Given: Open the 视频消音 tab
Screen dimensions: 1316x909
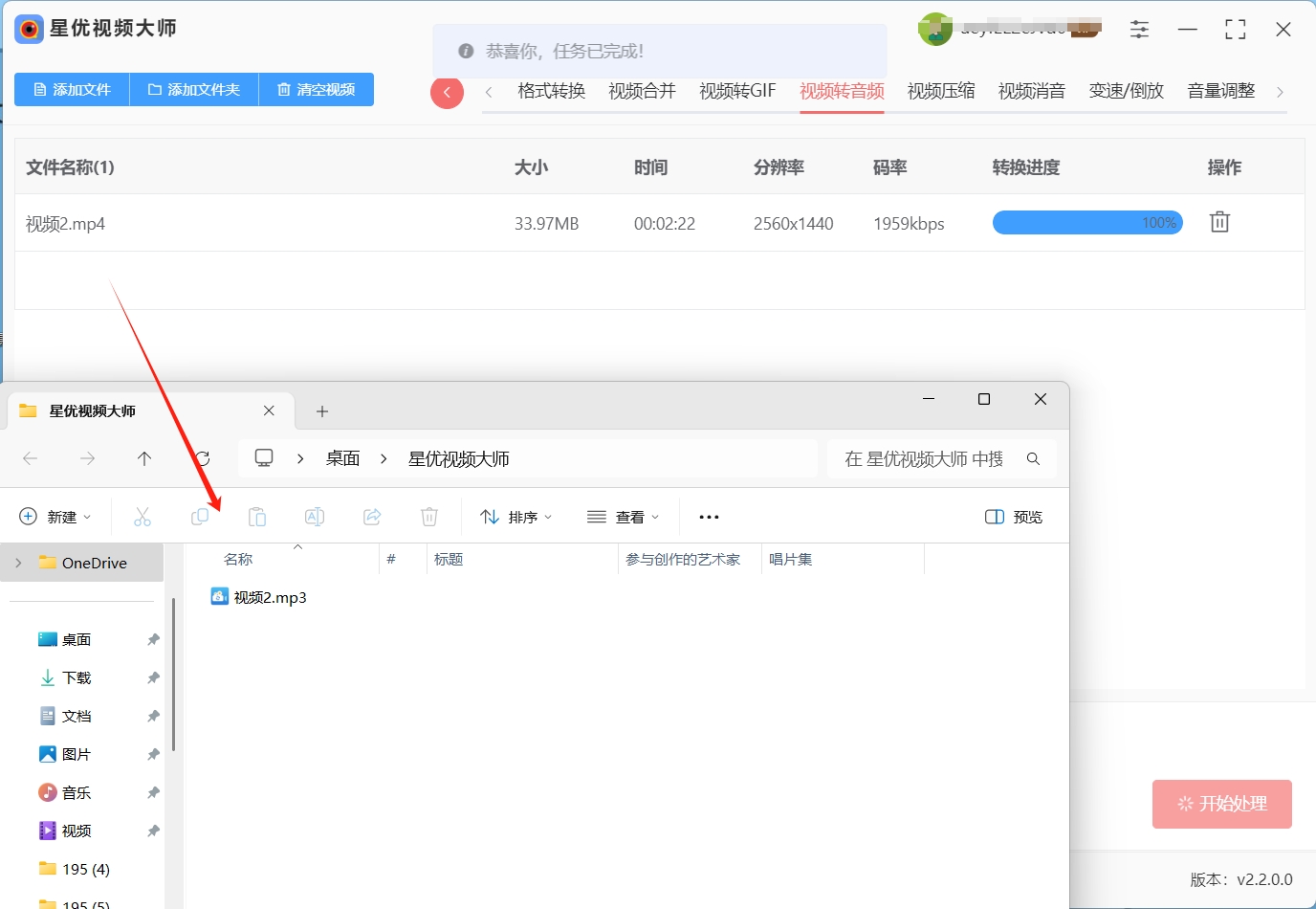Looking at the screenshot, I should (1032, 91).
